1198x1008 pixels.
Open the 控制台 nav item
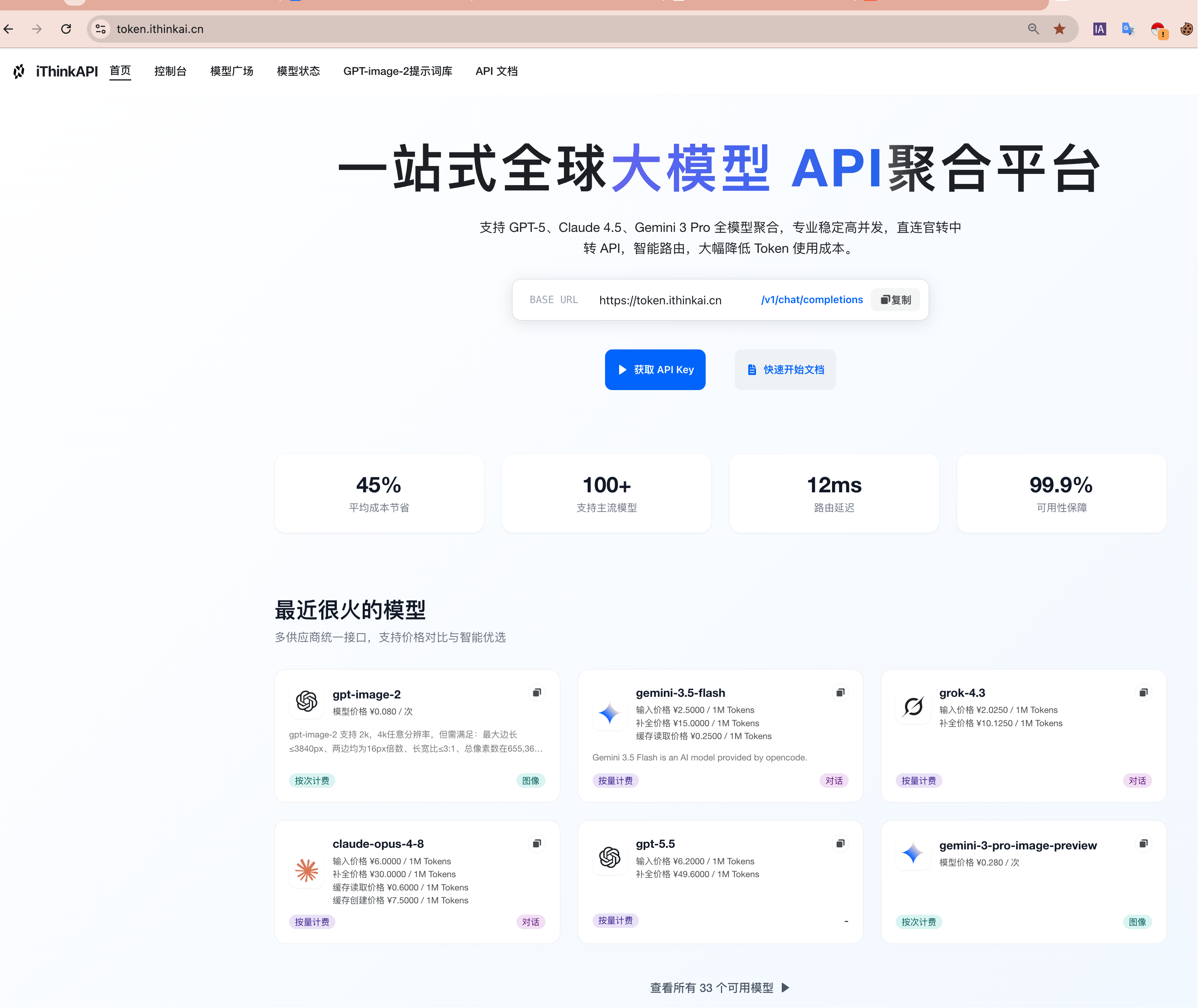click(170, 71)
